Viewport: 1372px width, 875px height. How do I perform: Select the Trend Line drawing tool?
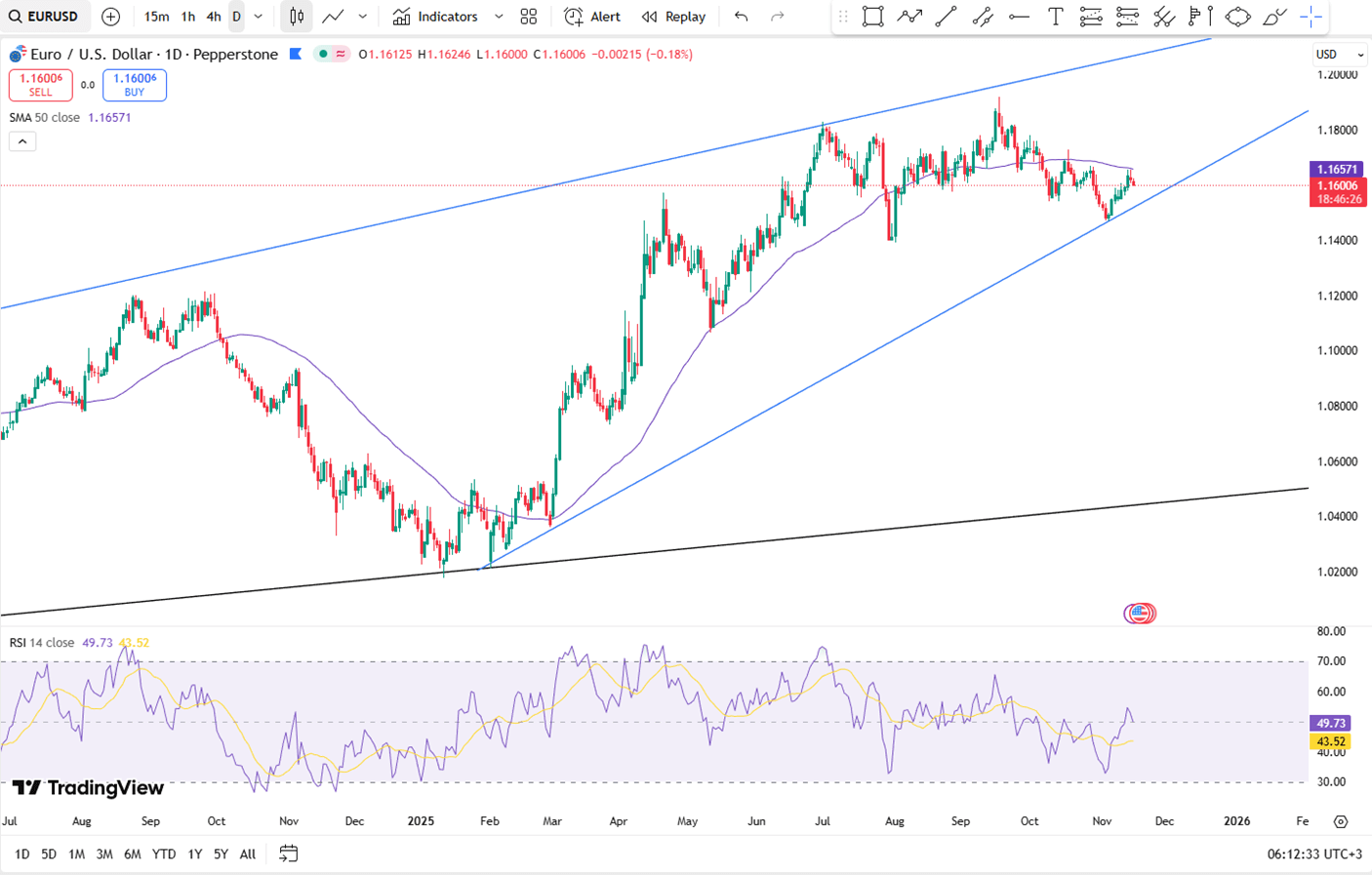946,17
